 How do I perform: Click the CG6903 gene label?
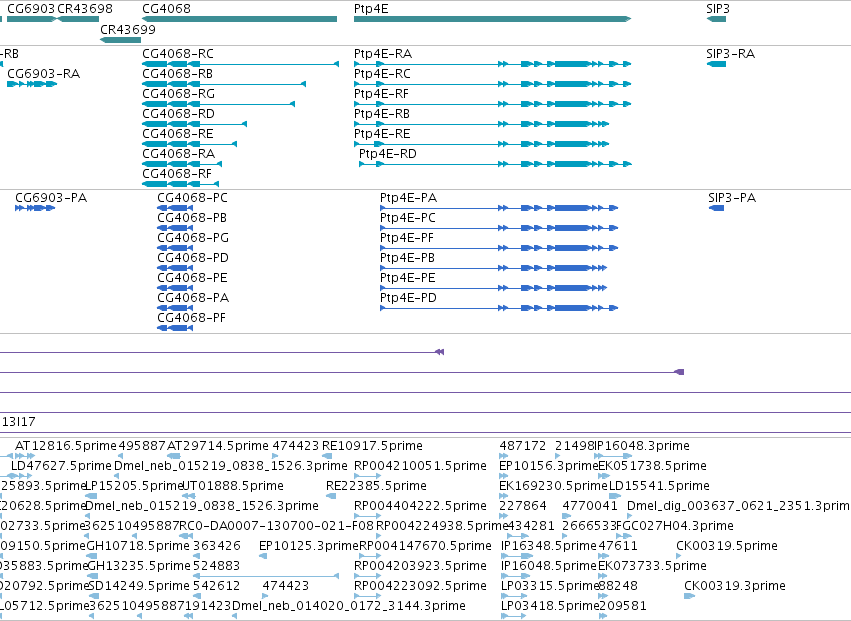coord(31,9)
